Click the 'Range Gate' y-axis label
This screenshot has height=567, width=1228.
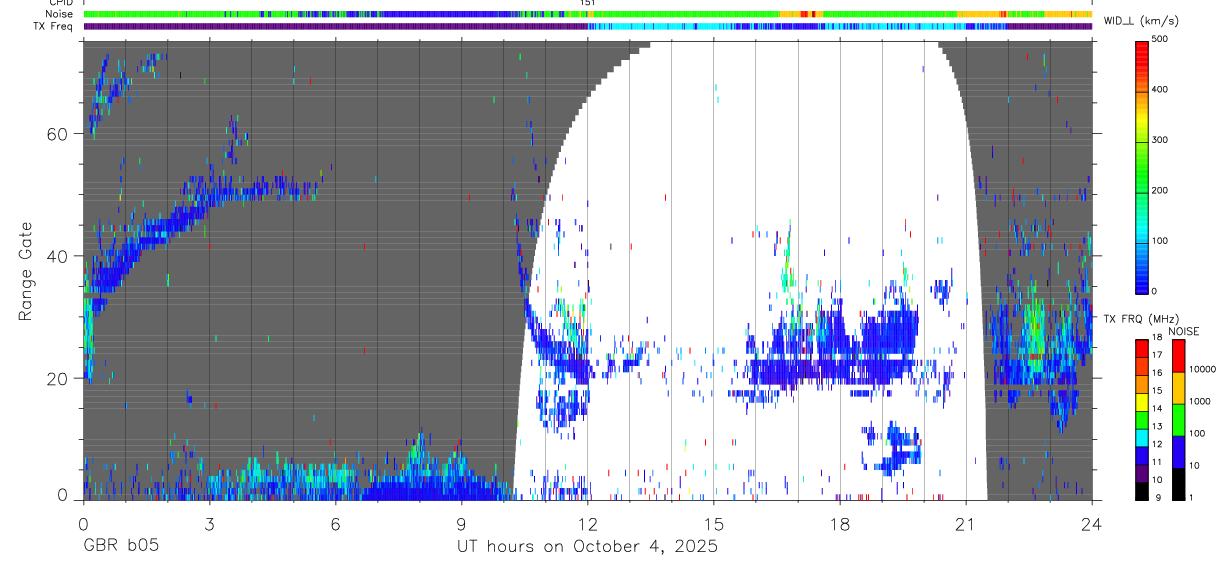coord(26,270)
